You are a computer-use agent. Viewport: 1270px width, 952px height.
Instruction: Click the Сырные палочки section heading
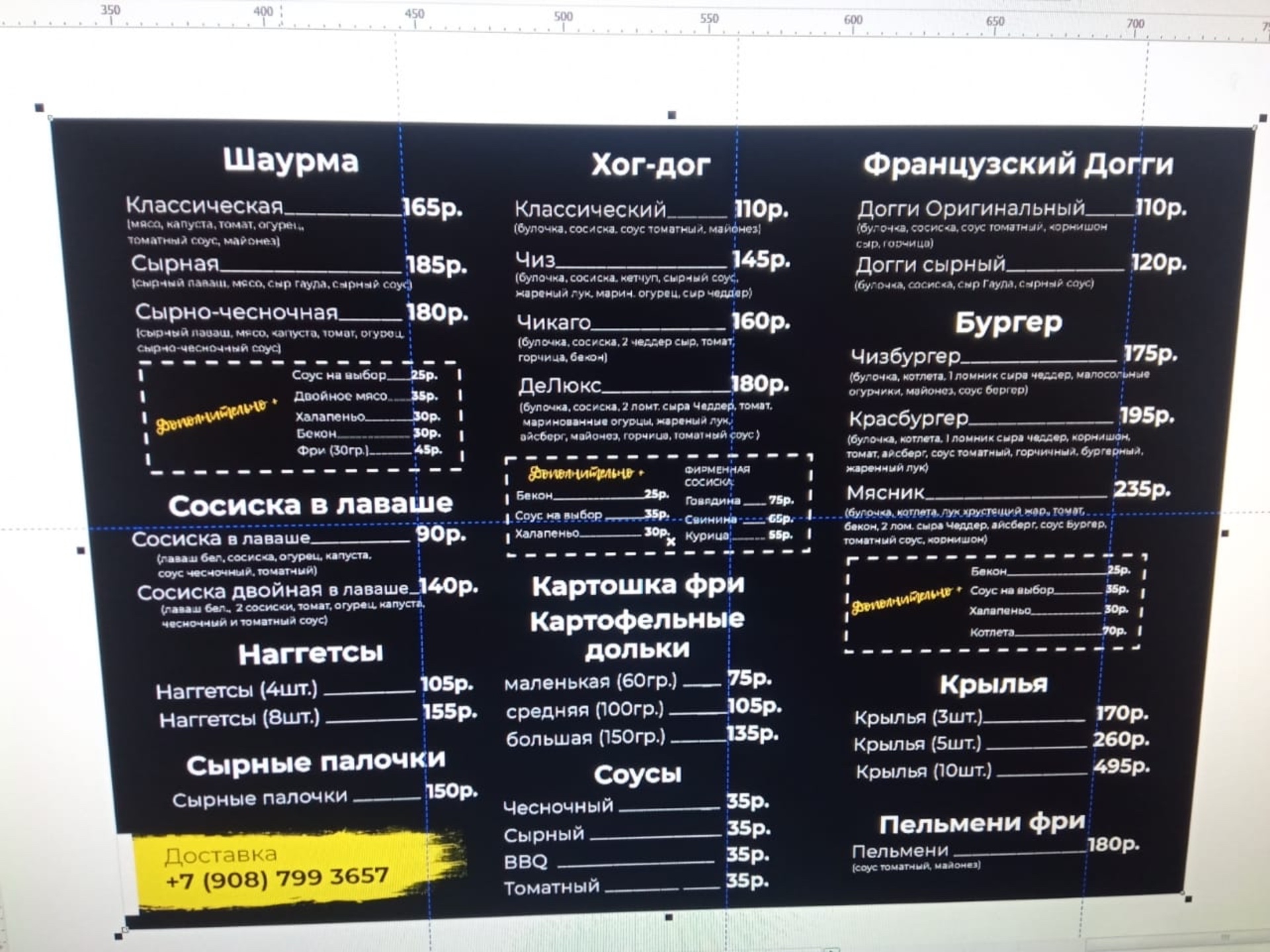click(x=316, y=762)
